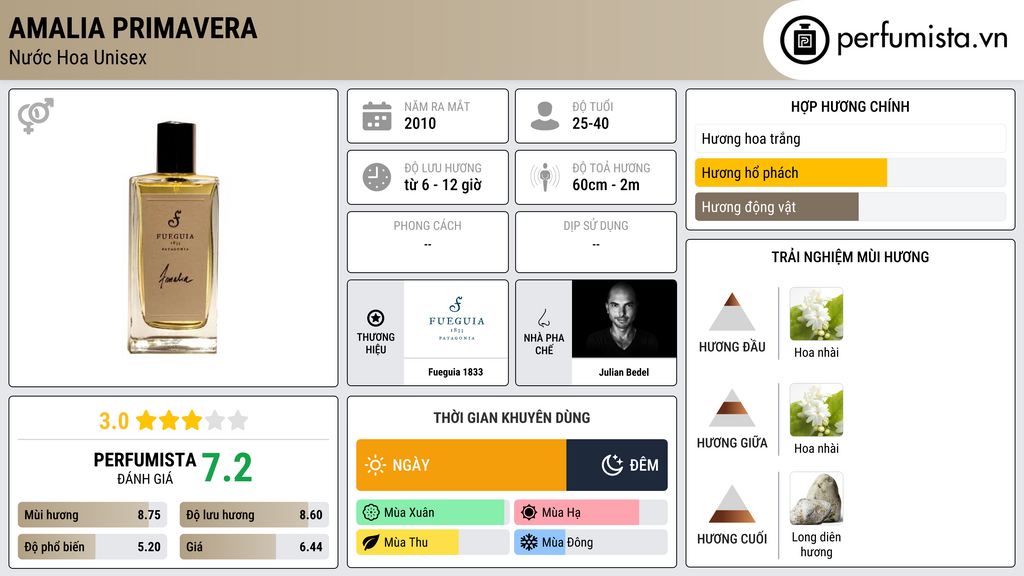The width and height of the screenshot is (1024, 576).
Task: Click the green 7.2 Perfumista score
Action: click(x=227, y=468)
